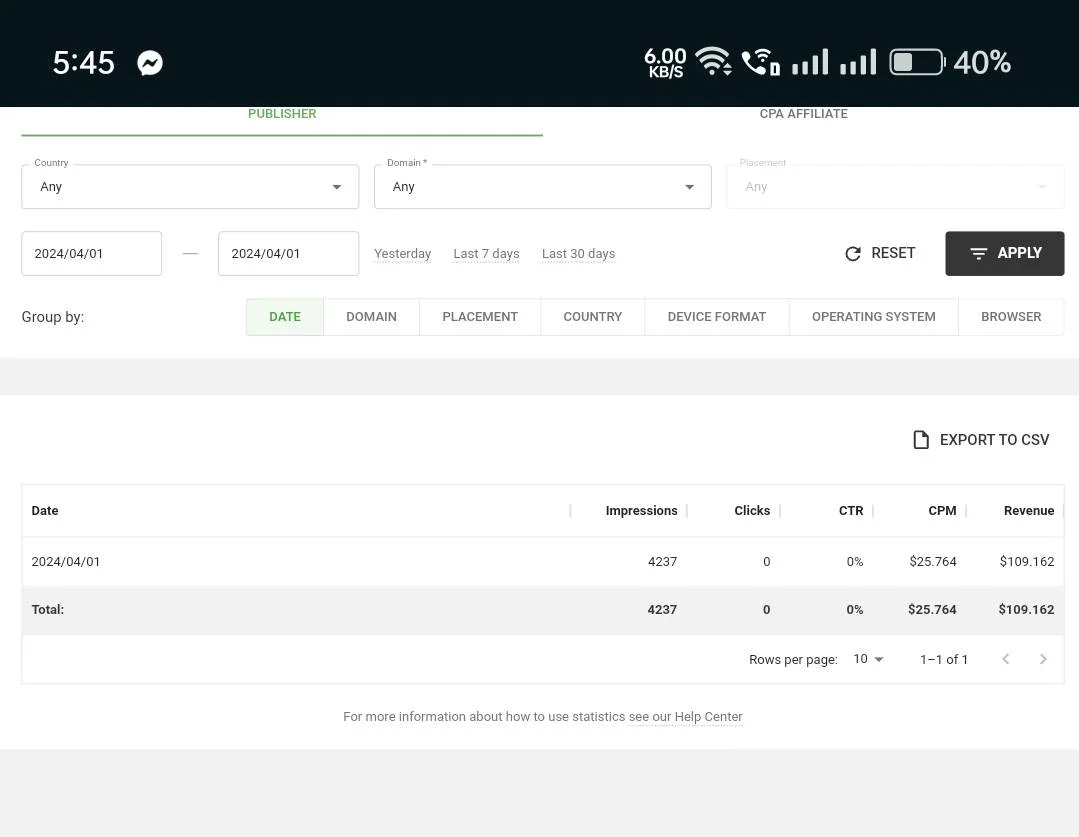Select the Last 7 days preset
The image size is (1079, 837).
[x=487, y=254]
